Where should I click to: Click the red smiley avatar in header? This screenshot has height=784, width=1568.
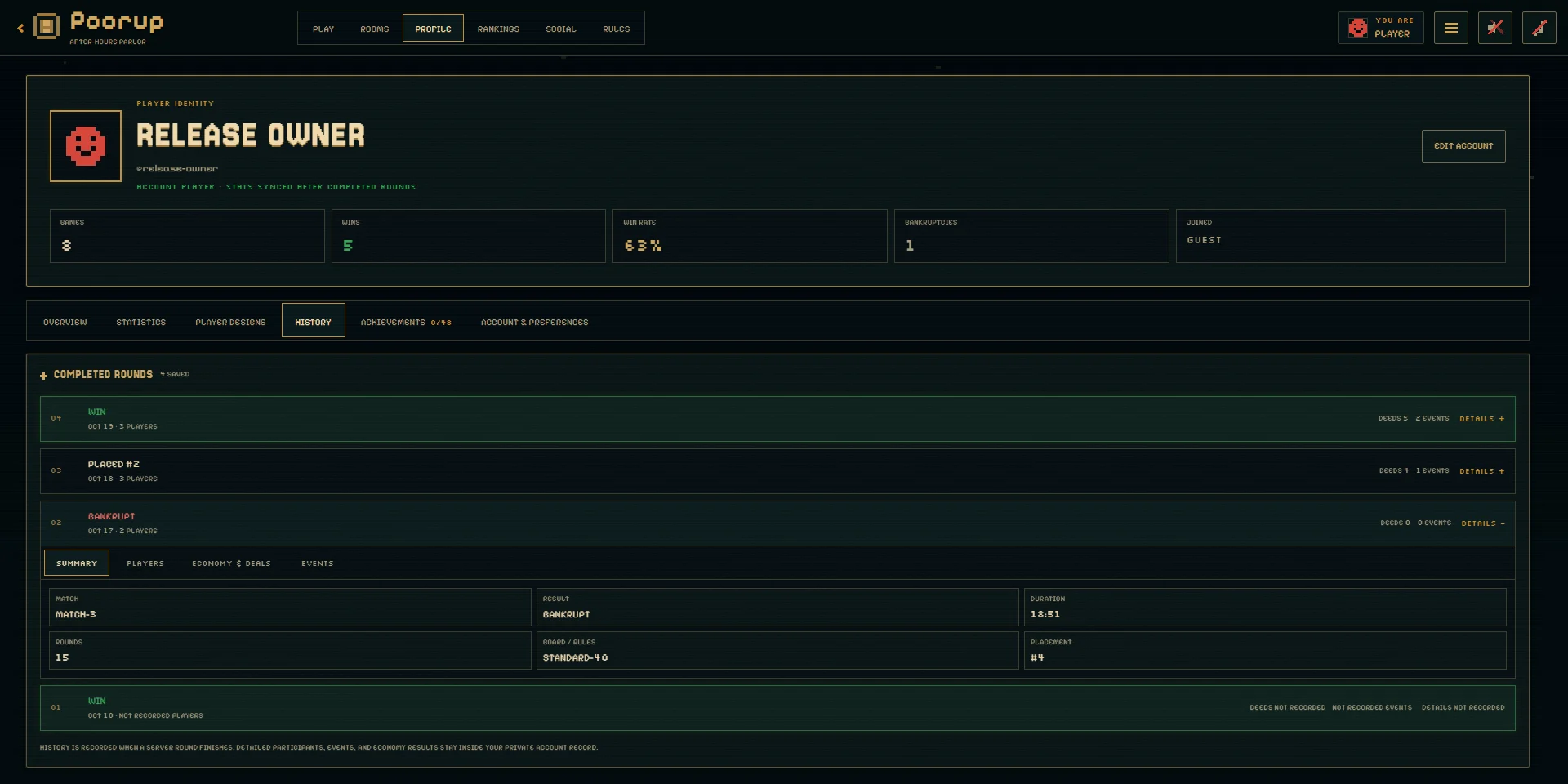[x=1358, y=28]
